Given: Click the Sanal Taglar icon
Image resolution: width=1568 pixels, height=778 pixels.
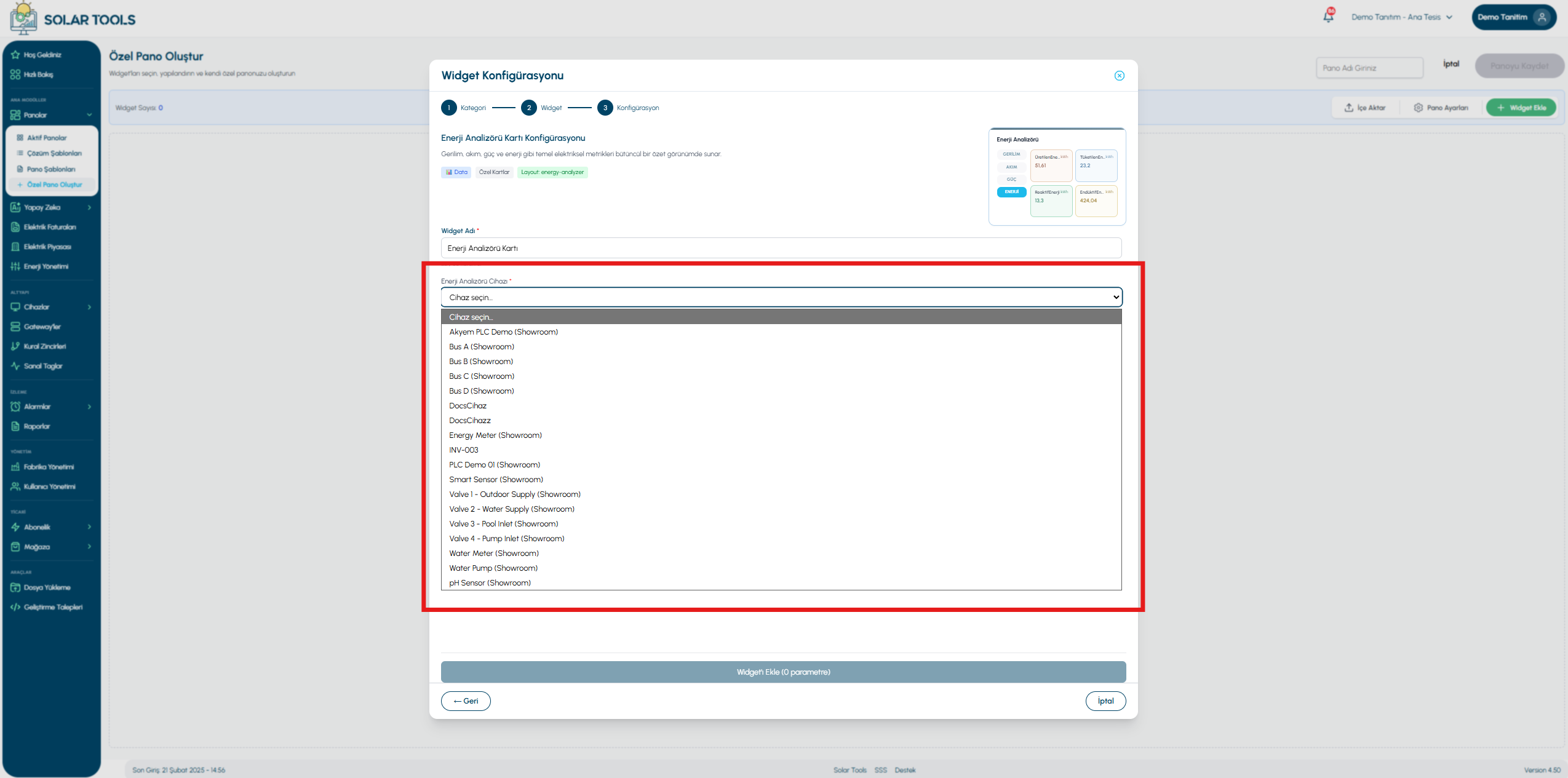Looking at the screenshot, I should coord(15,366).
